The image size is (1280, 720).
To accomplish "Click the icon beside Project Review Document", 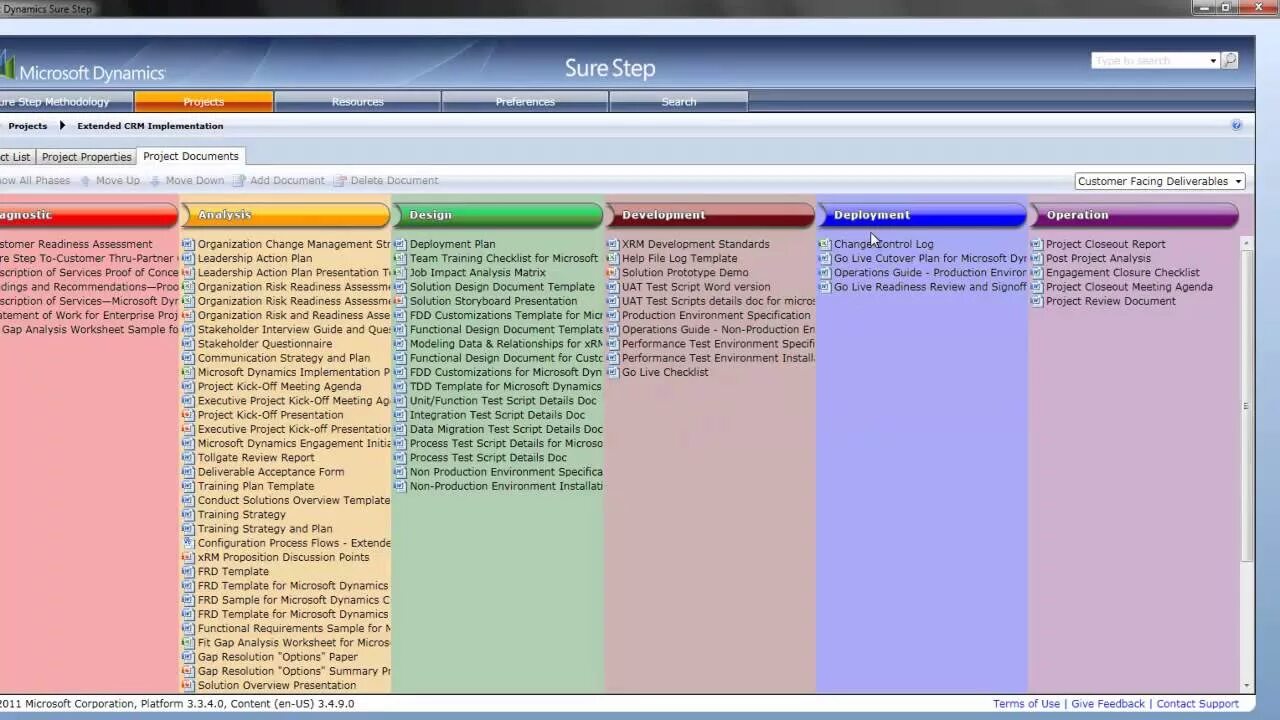I will (x=1036, y=301).
